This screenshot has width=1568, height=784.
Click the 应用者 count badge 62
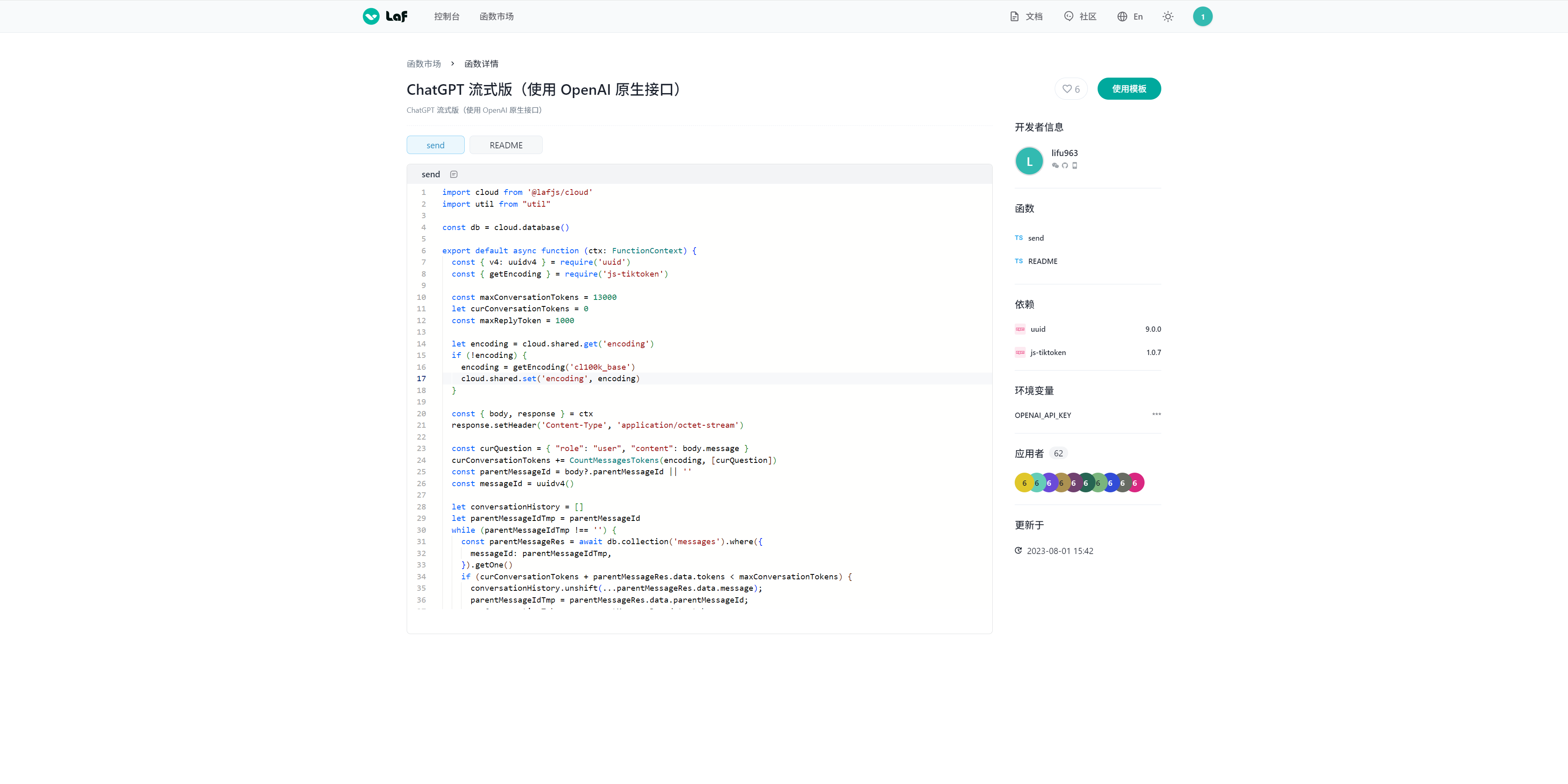click(x=1058, y=453)
